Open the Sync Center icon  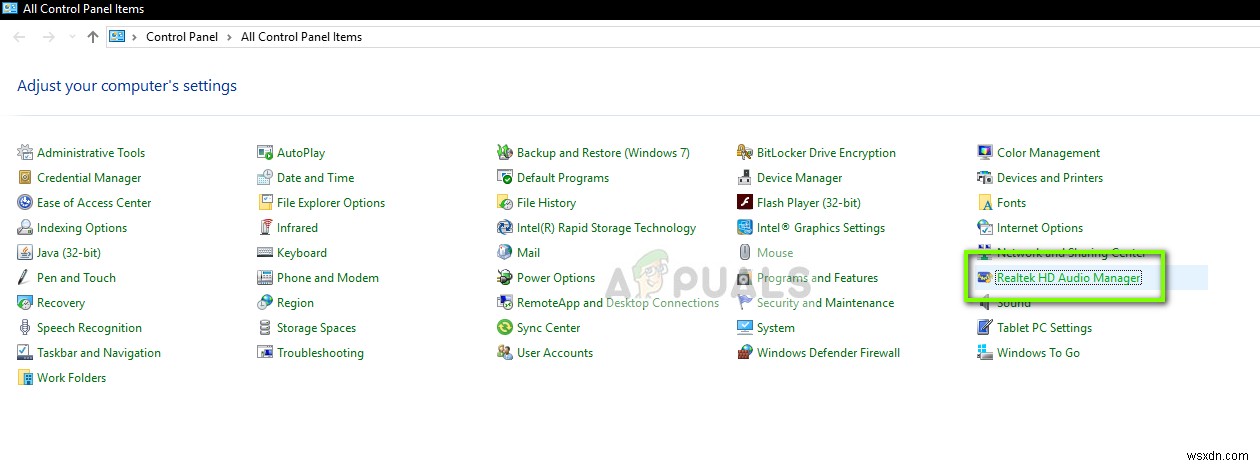(x=505, y=328)
